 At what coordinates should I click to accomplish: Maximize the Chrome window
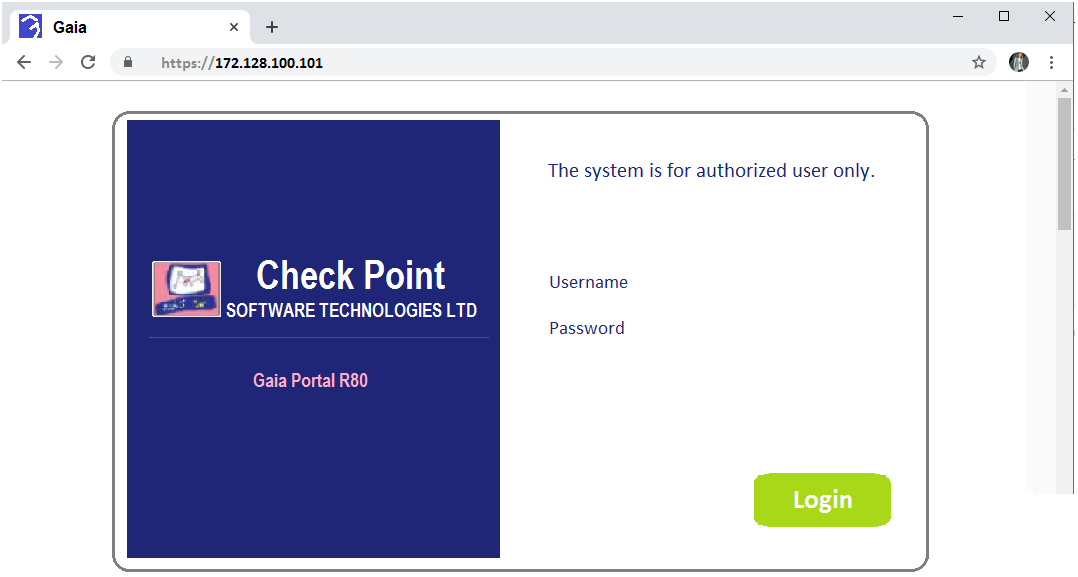pyautogui.click(x=1004, y=16)
